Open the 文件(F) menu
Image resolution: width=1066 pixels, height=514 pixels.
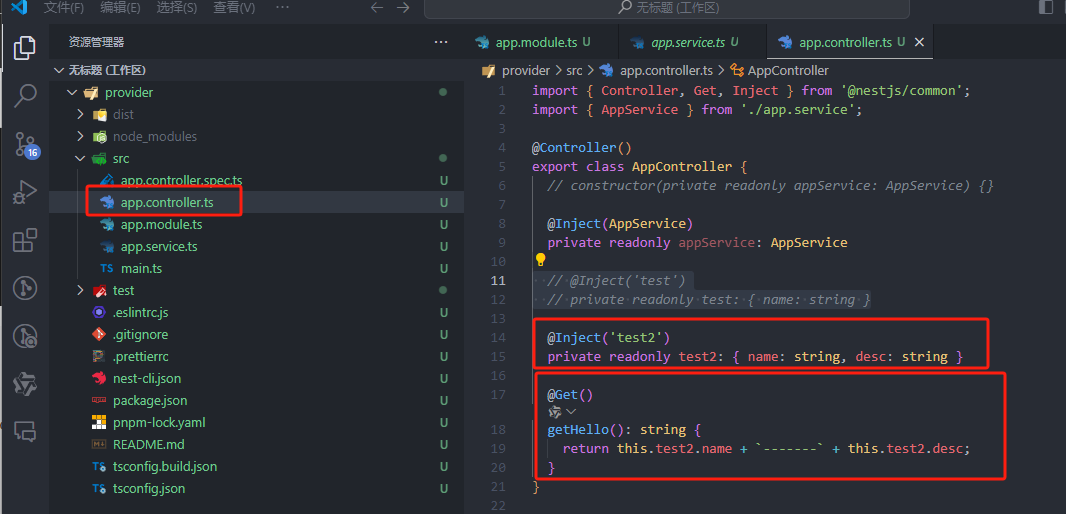tap(64, 7)
